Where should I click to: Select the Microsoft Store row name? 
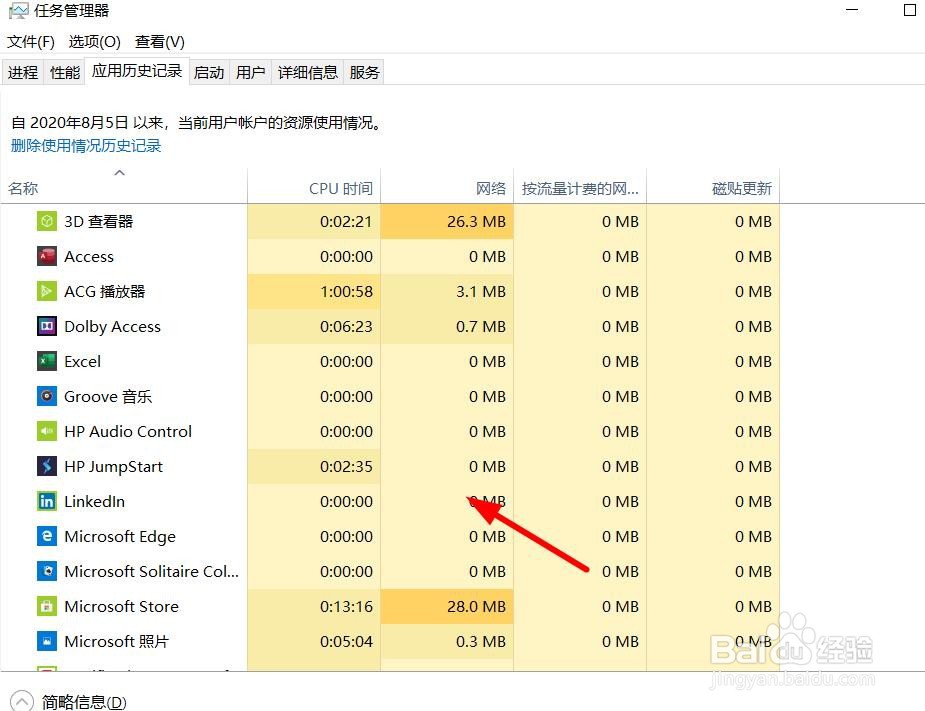click(x=121, y=606)
